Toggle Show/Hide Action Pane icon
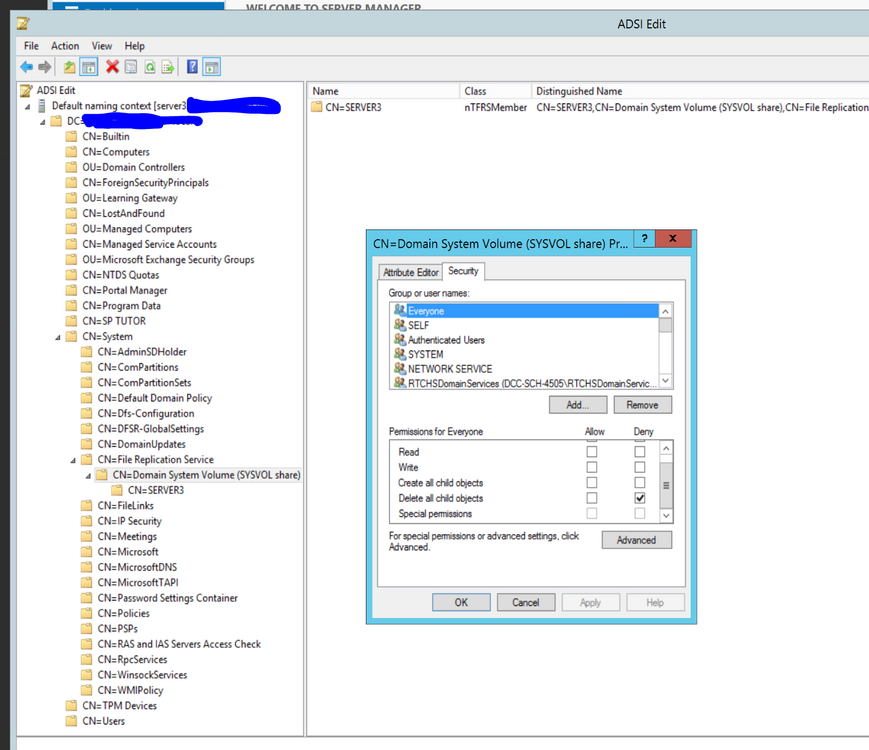The width and height of the screenshot is (869, 750). (212, 67)
